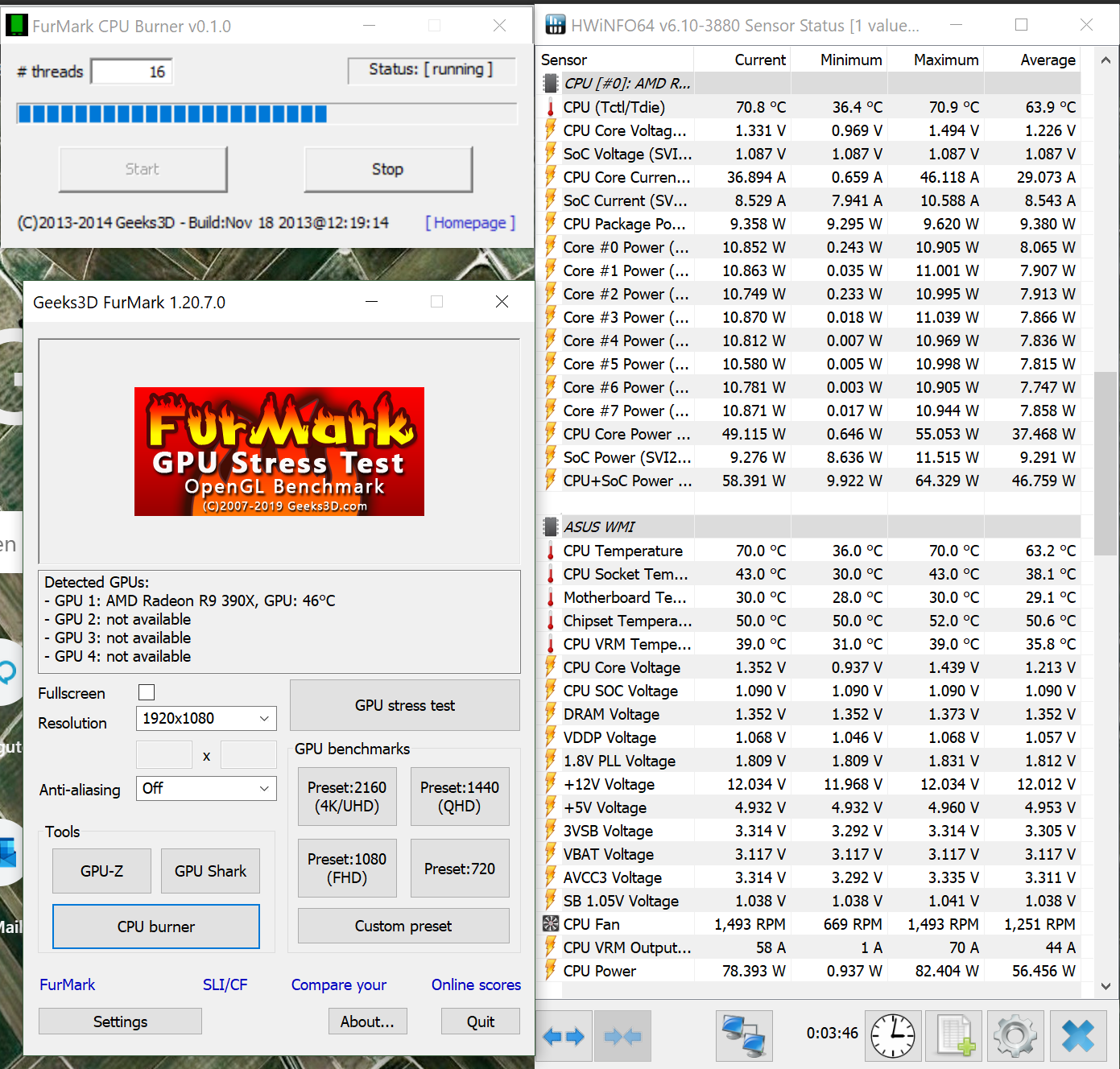The height and width of the screenshot is (1069, 1120).
Task: Open the Homepage link in CPU Burner
Action: (469, 223)
